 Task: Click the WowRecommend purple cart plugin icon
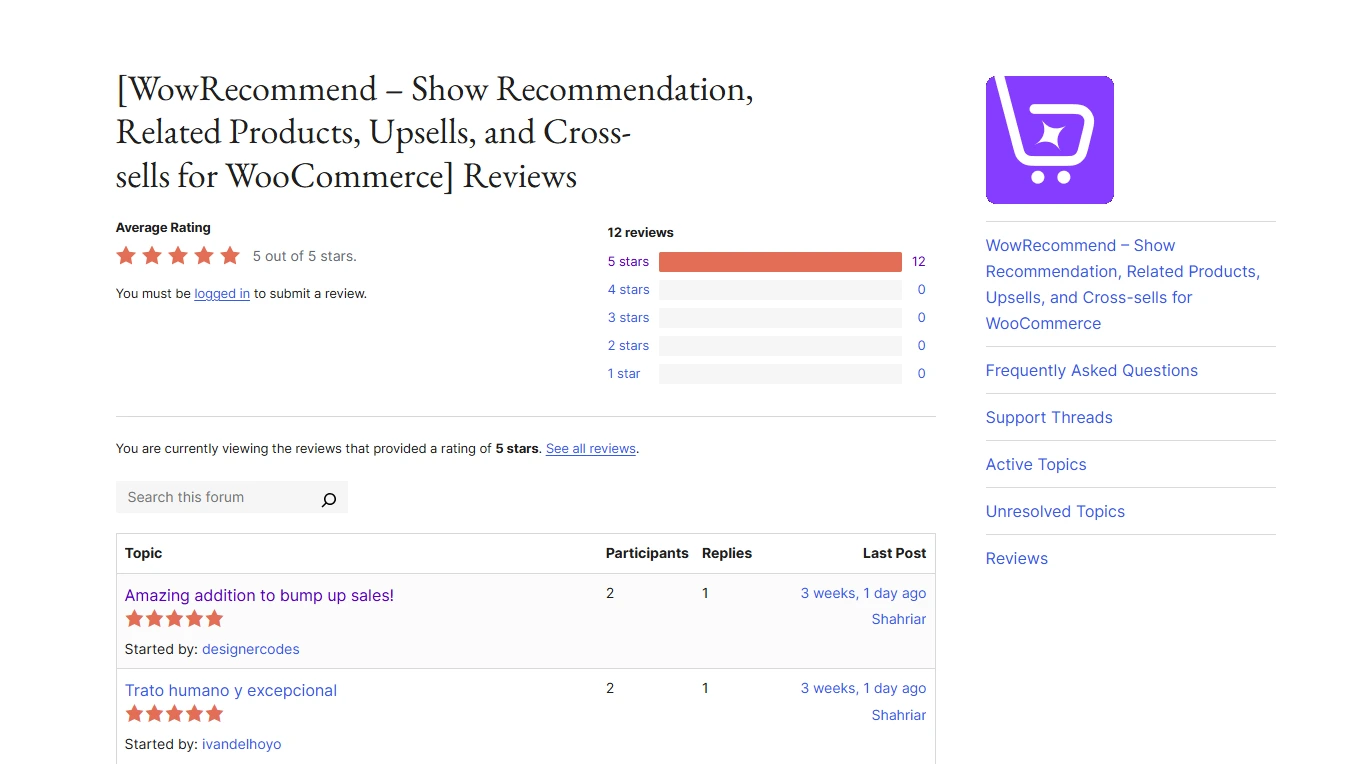click(x=1049, y=140)
